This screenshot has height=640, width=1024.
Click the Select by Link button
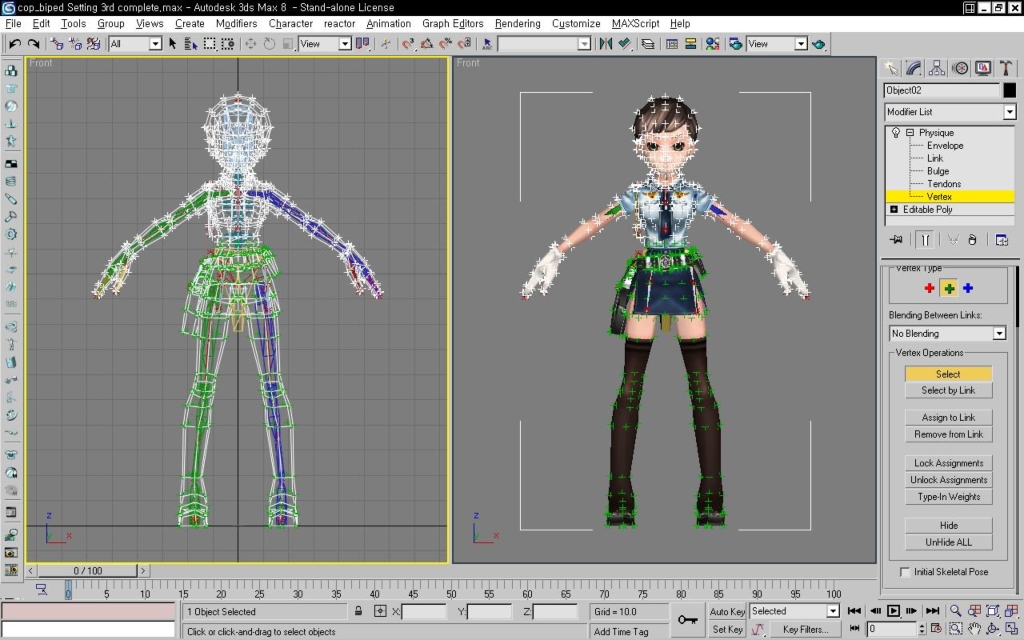tap(948, 391)
